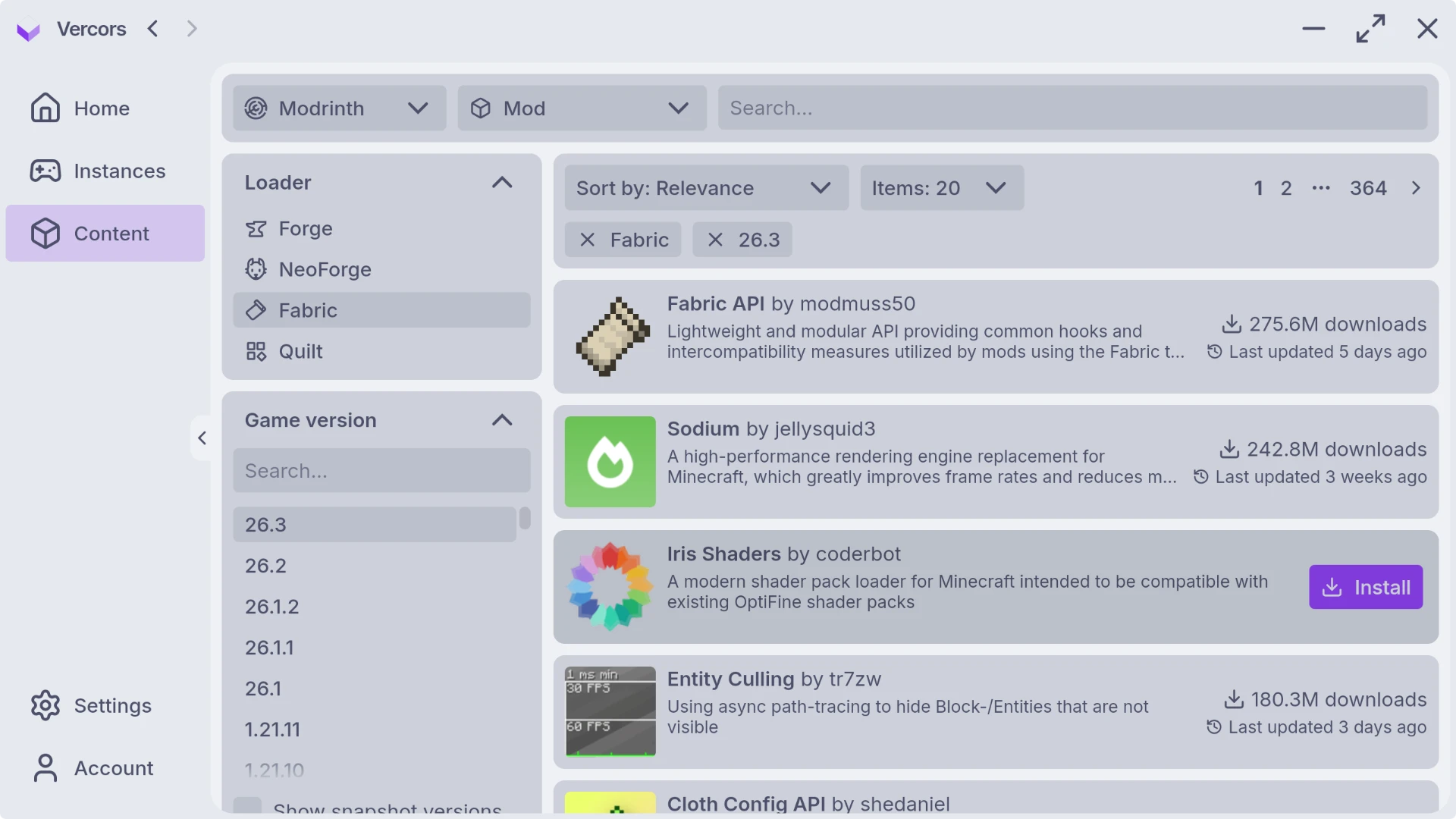Open the Instances page
The height and width of the screenshot is (819, 1456).
click(x=105, y=171)
